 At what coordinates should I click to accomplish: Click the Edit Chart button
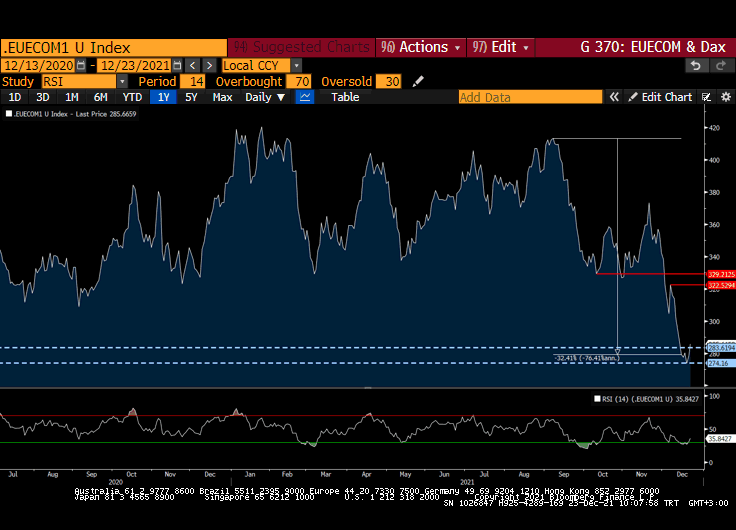(661, 97)
